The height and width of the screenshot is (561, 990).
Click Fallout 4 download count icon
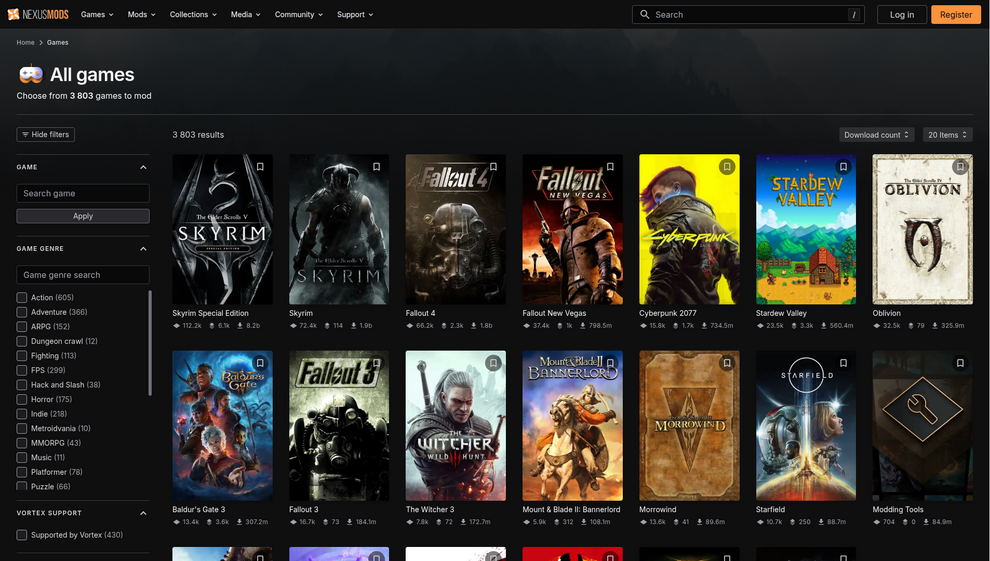coord(474,326)
